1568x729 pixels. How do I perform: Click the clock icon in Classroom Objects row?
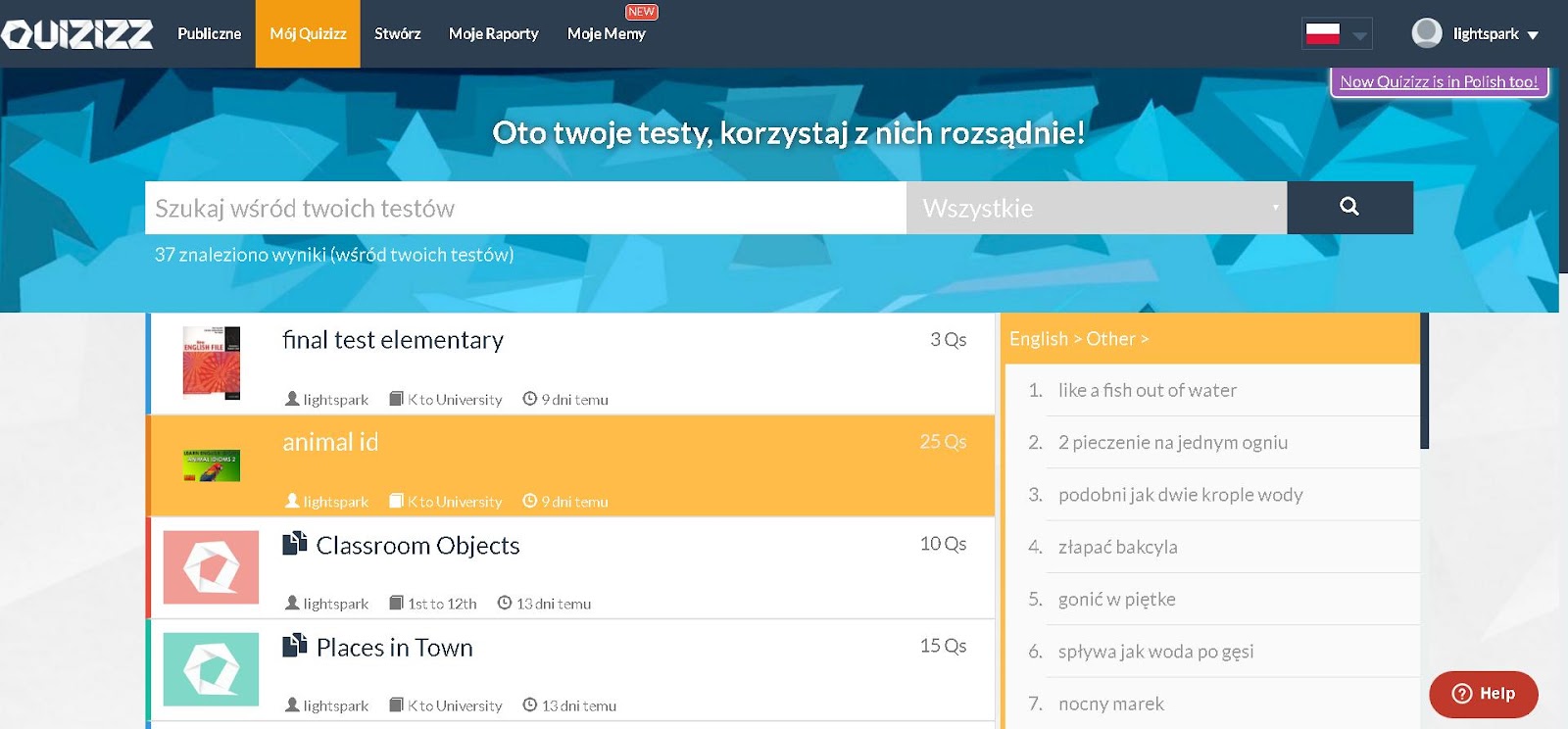coord(505,603)
